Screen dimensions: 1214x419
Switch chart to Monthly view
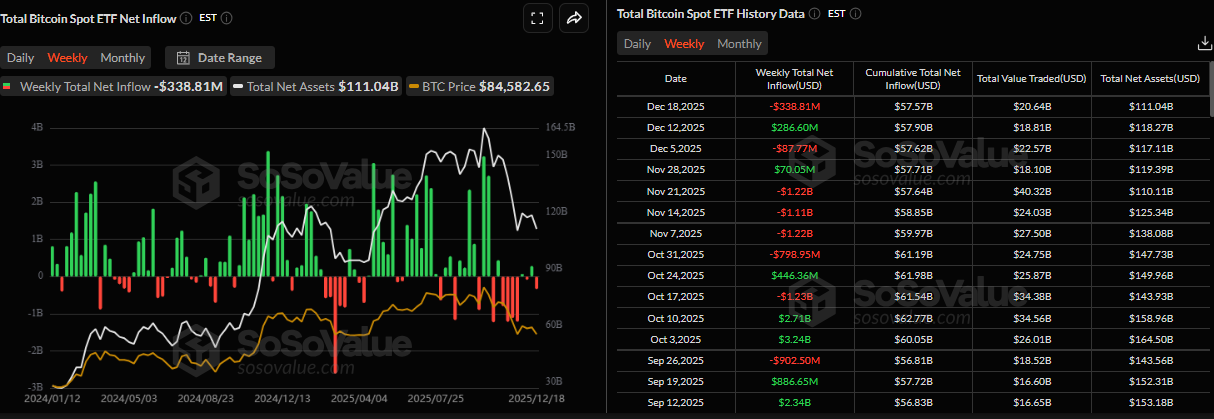122,58
